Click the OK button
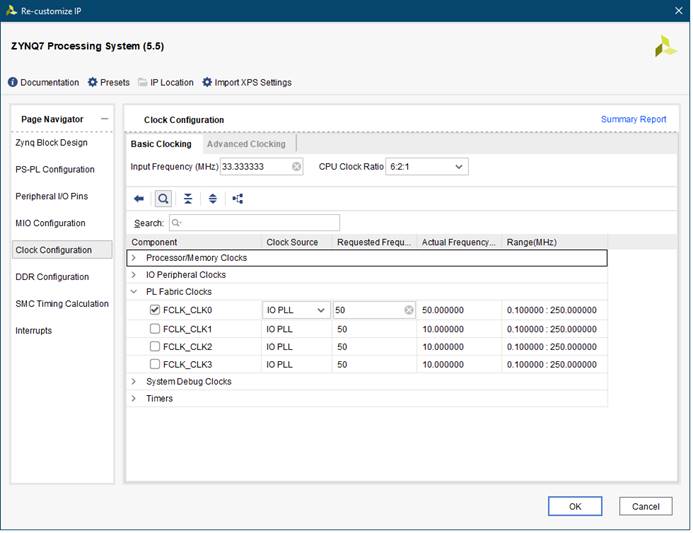 (575, 506)
